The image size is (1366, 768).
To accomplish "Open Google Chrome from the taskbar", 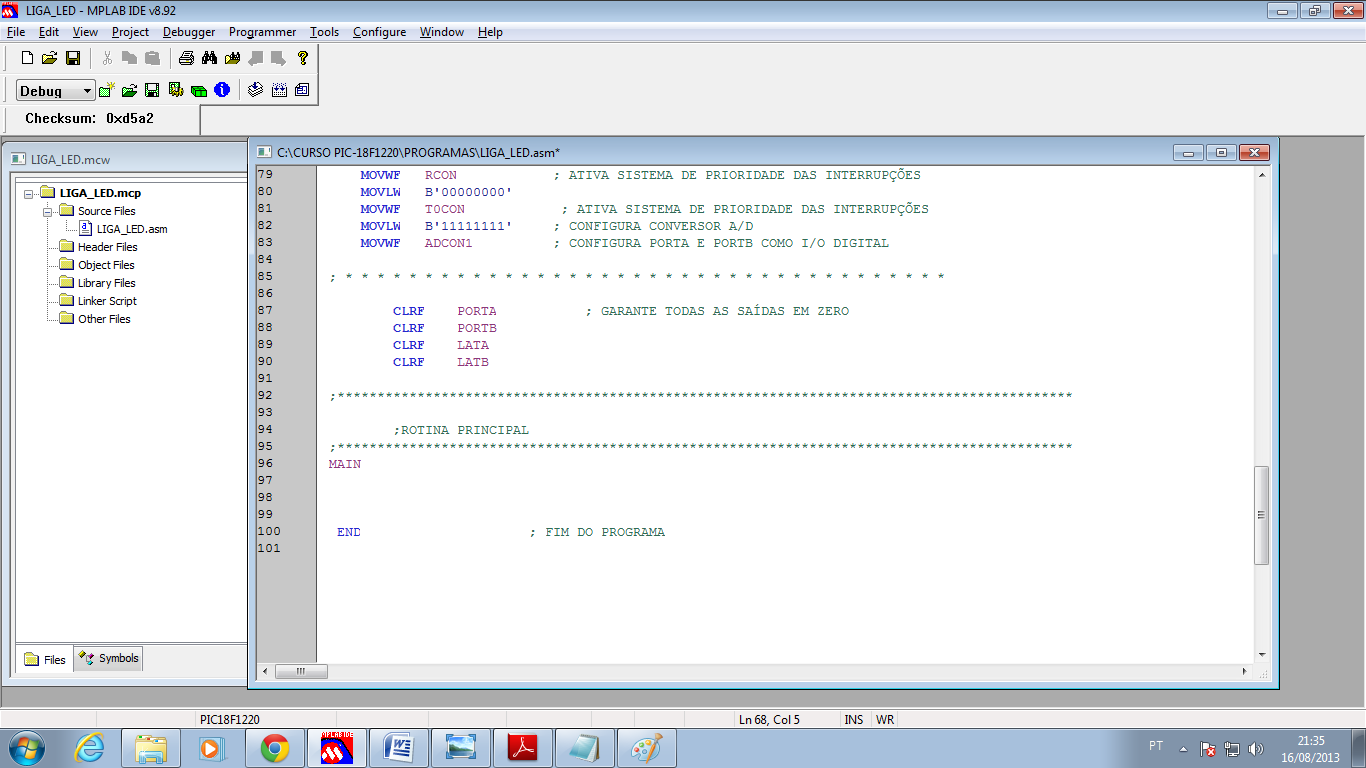I will click(x=275, y=747).
